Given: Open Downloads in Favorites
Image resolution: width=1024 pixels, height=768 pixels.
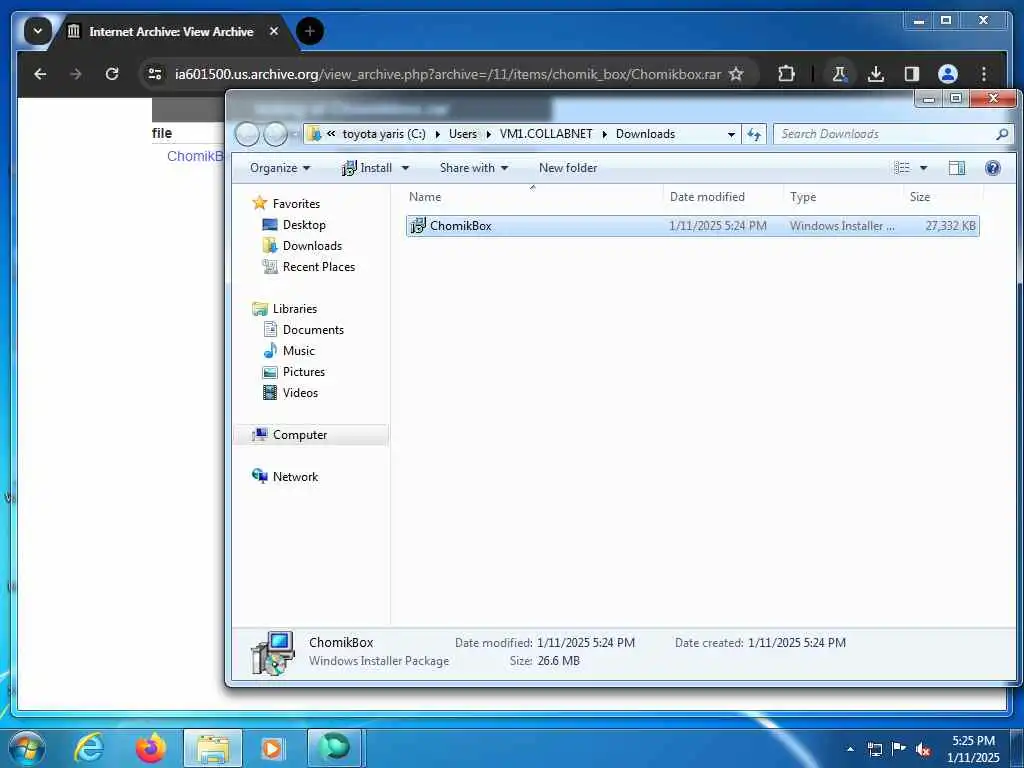Looking at the screenshot, I should [x=312, y=246].
